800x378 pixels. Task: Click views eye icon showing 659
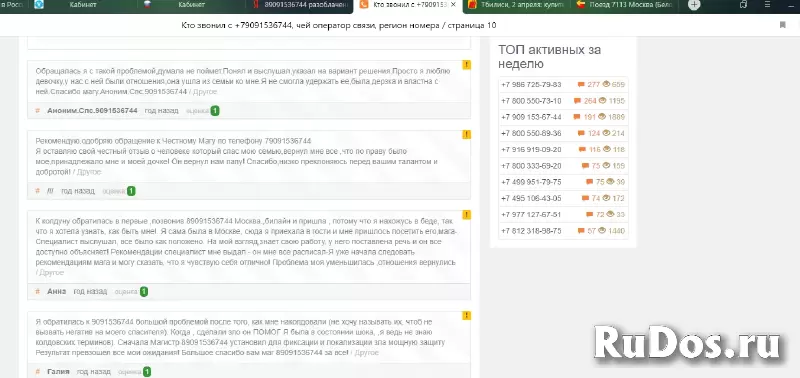click(606, 84)
